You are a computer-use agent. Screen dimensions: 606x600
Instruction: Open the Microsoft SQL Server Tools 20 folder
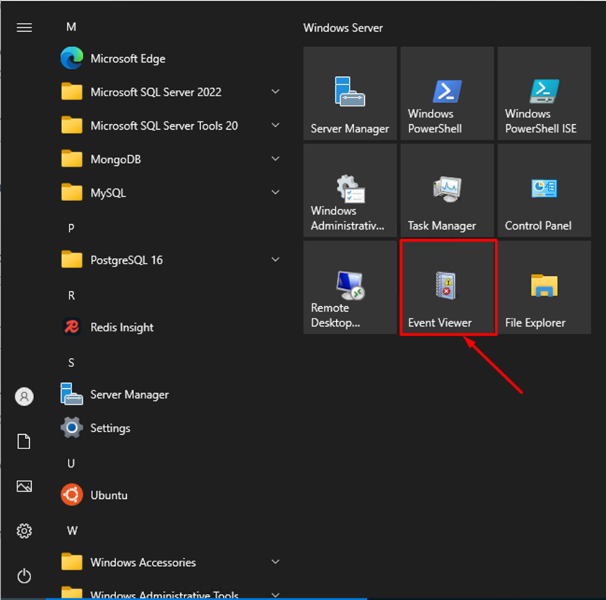tap(170, 126)
